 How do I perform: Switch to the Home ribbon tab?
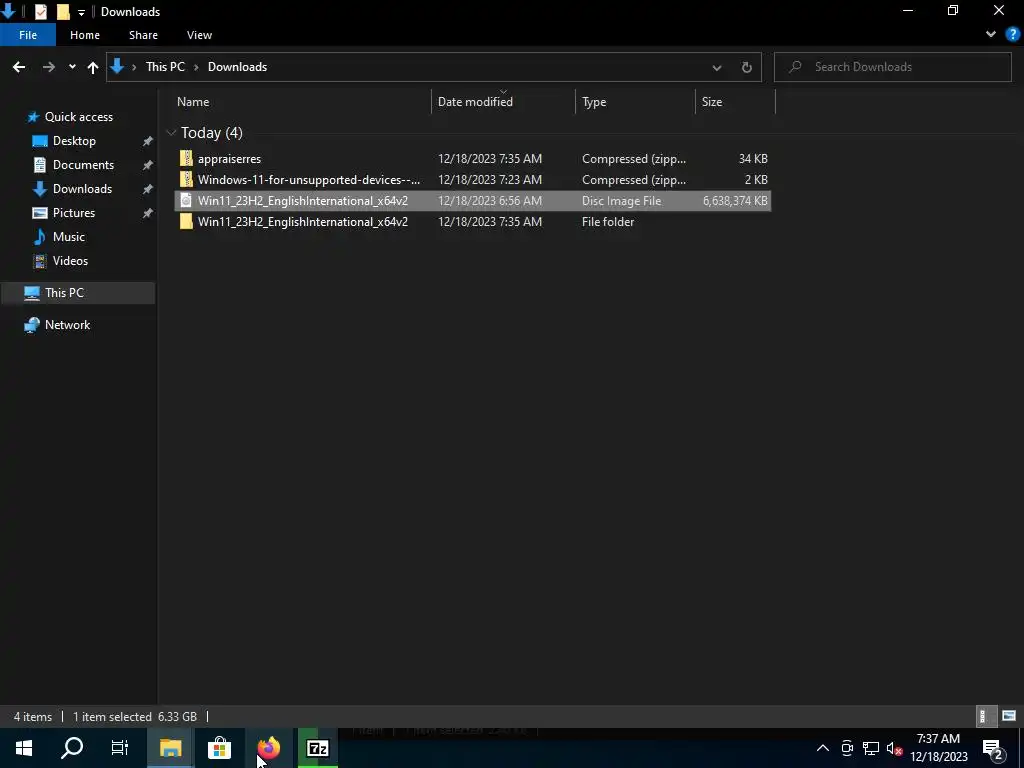pyautogui.click(x=85, y=35)
